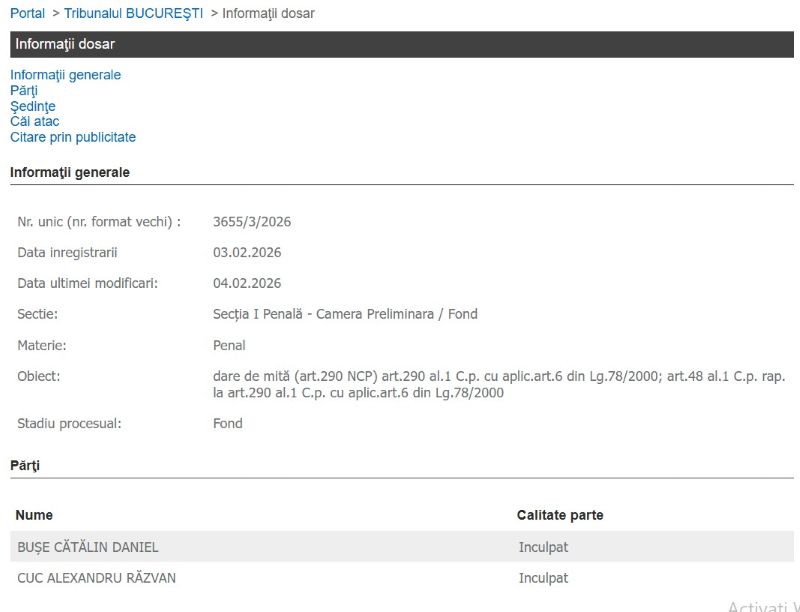The image size is (800, 612).
Task: Click the Portal breadcrumb link
Action: coord(27,13)
